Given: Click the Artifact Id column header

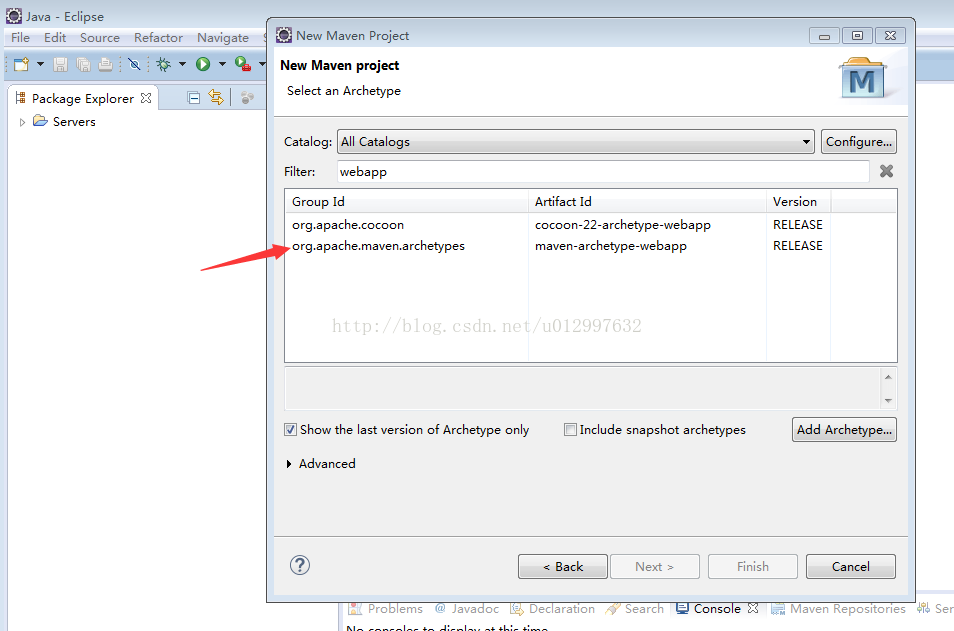Looking at the screenshot, I should pyautogui.click(x=647, y=201).
